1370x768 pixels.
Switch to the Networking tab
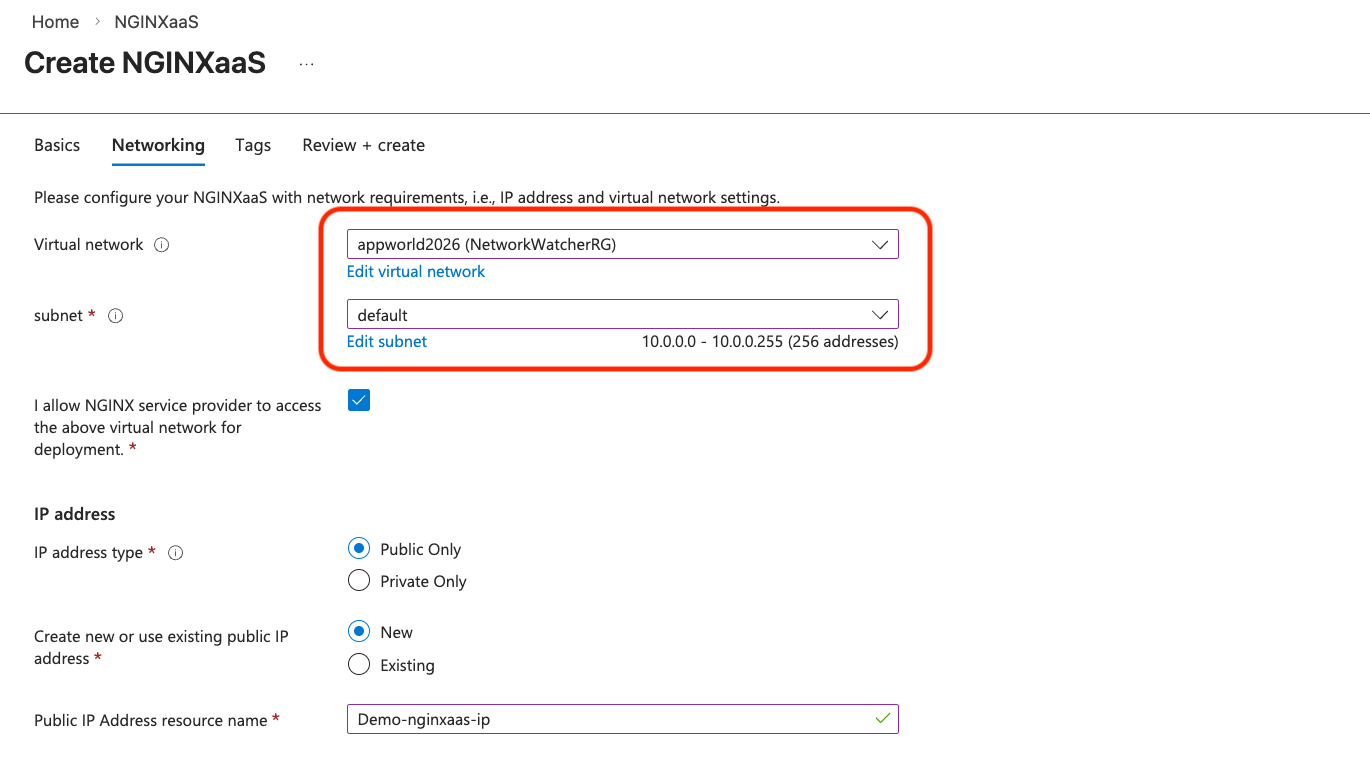point(158,145)
